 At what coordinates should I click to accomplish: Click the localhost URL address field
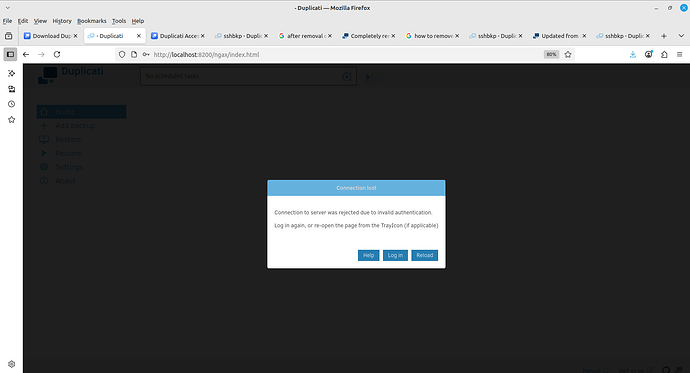[343, 55]
